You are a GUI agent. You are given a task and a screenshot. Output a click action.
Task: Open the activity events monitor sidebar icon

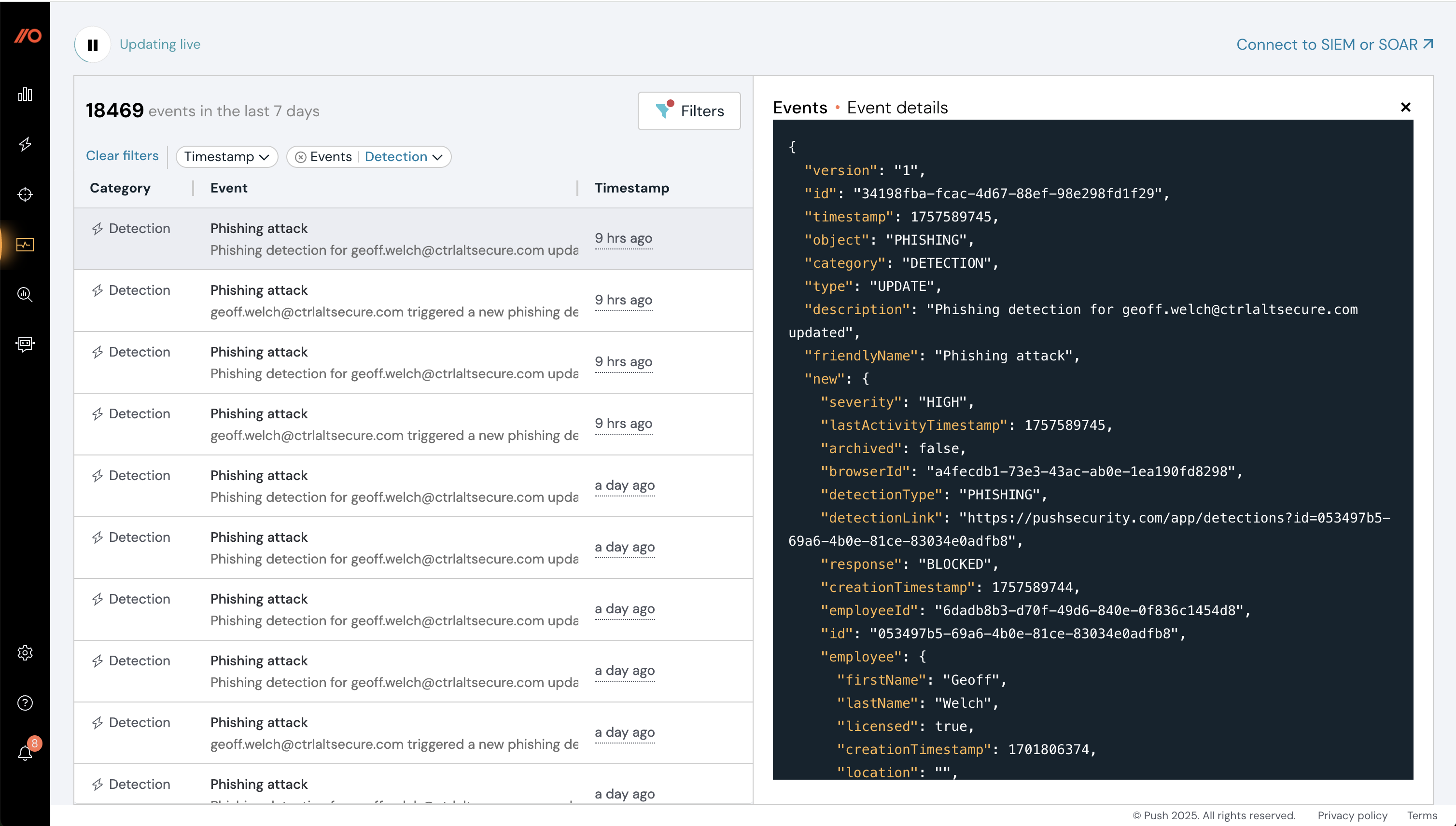coord(25,245)
